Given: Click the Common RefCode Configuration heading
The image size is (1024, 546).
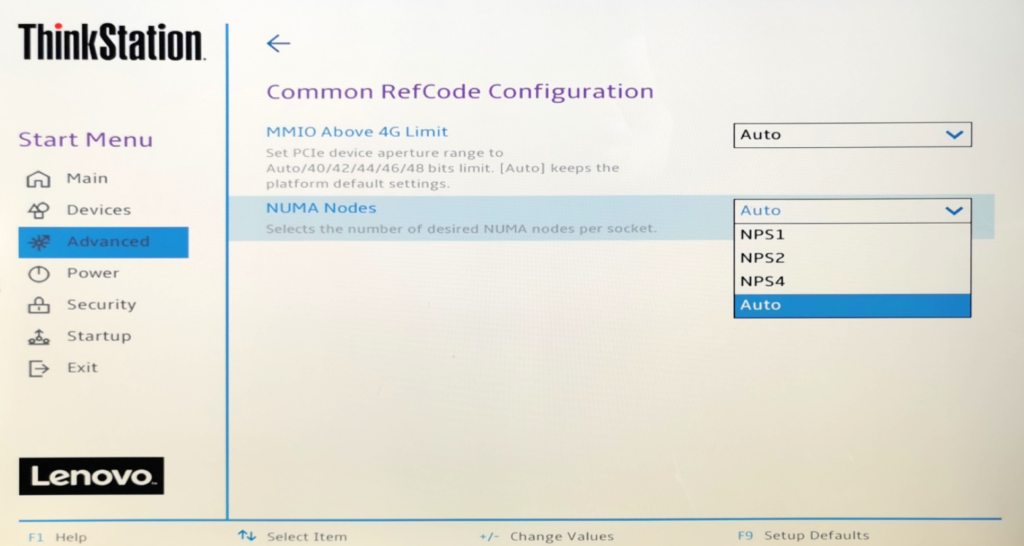Looking at the screenshot, I should coord(460,91).
